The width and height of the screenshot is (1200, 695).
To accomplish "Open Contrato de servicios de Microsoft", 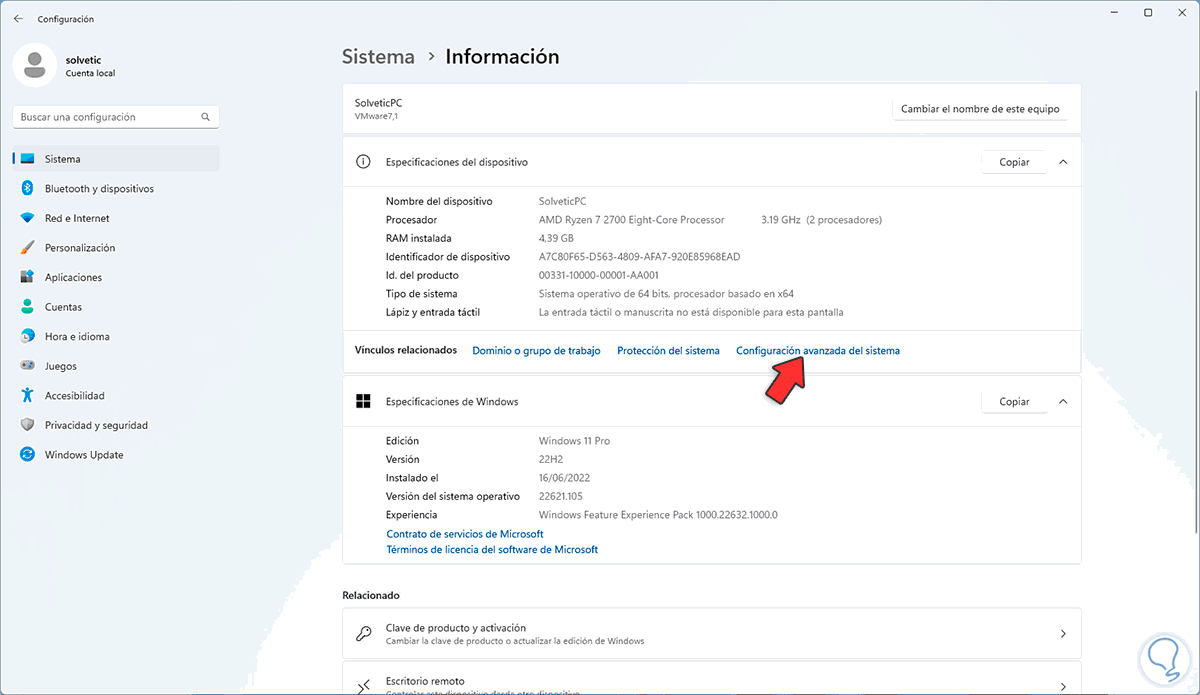I will (x=465, y=534).
